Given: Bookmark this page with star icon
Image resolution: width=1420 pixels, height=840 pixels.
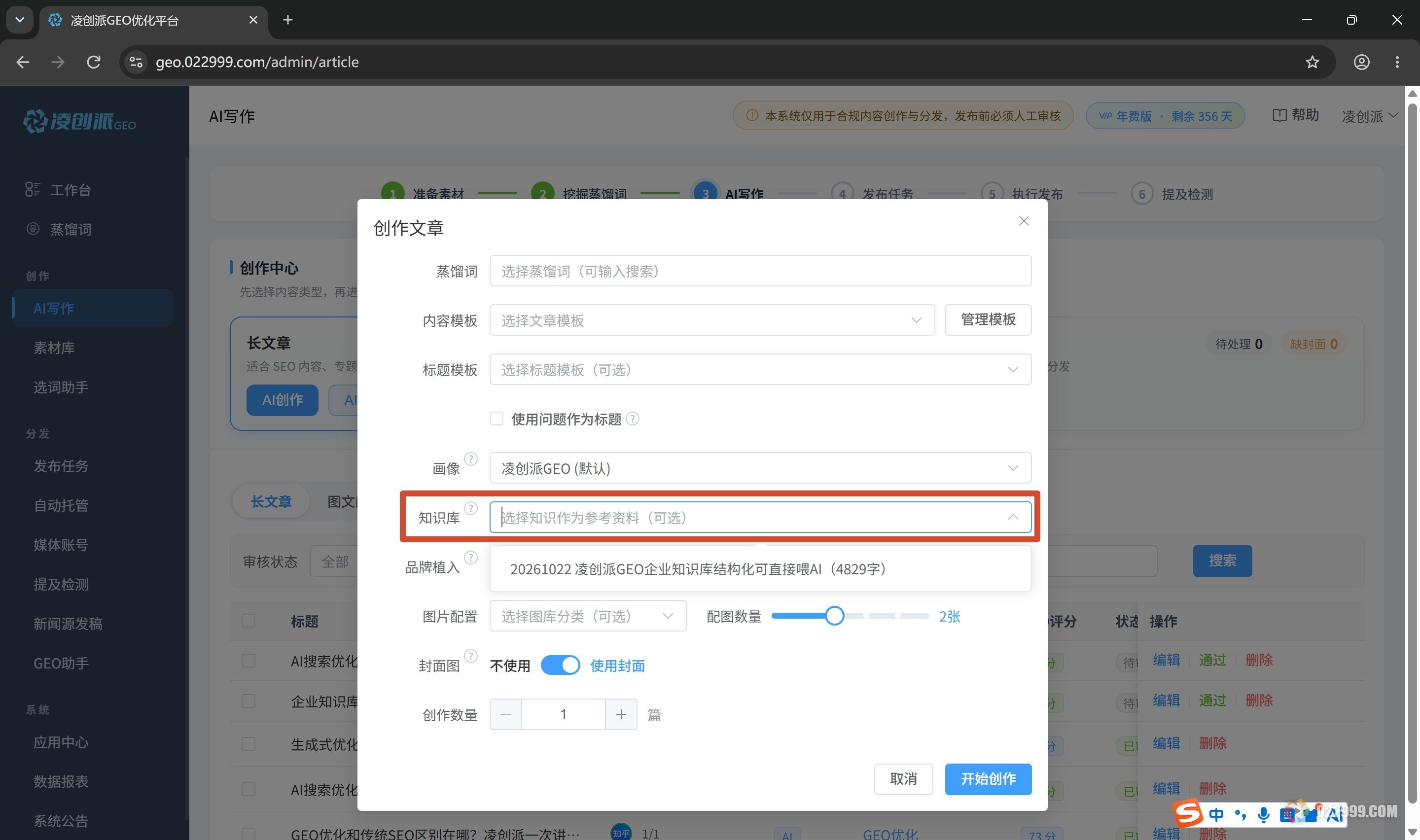Looking at the screenshot, I should click(1312, 62).
